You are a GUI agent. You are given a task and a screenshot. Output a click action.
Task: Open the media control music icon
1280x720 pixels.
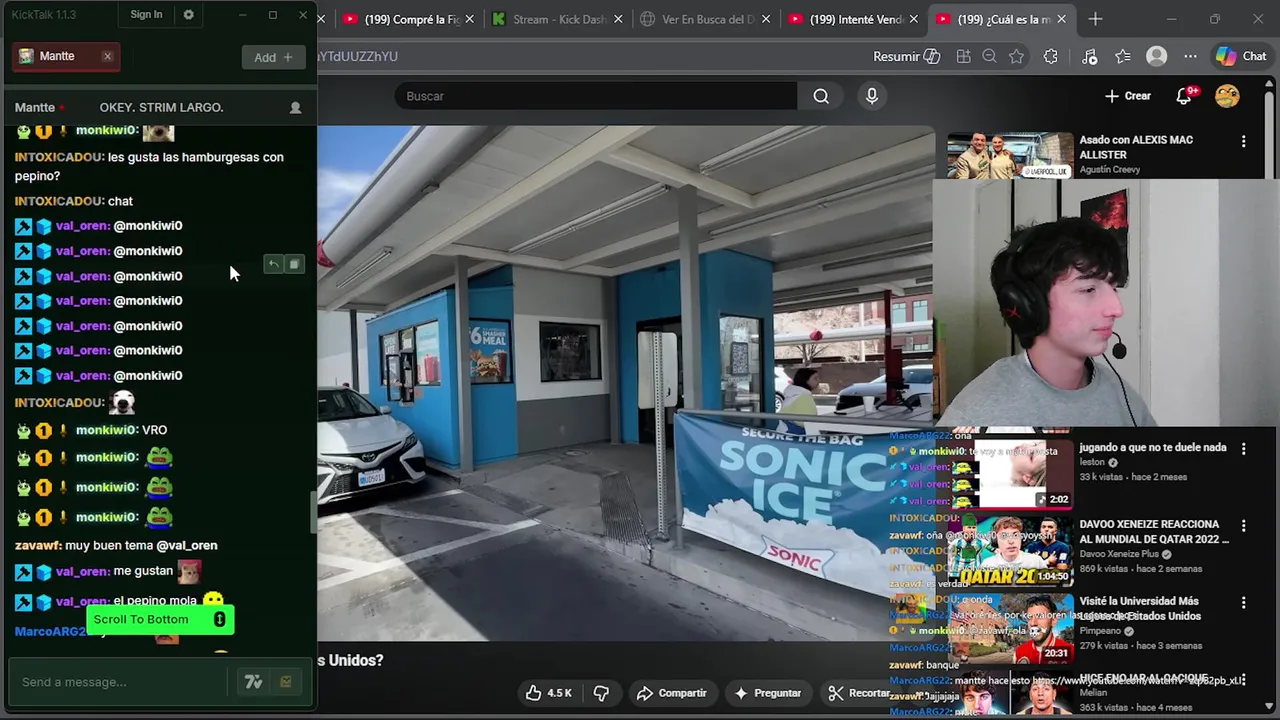[x=1090, y=57]
